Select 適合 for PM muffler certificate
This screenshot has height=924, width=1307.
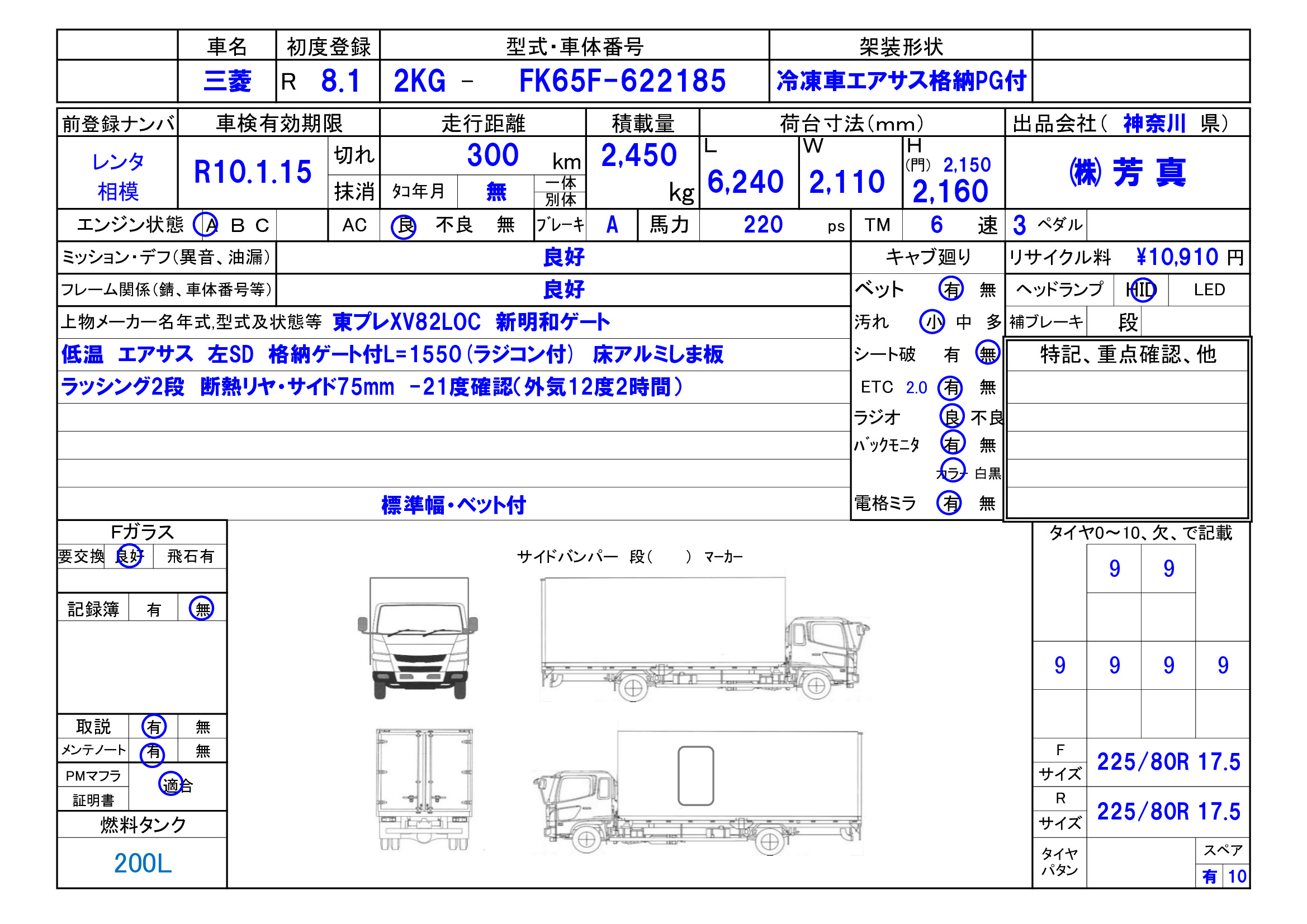[177, 786]
